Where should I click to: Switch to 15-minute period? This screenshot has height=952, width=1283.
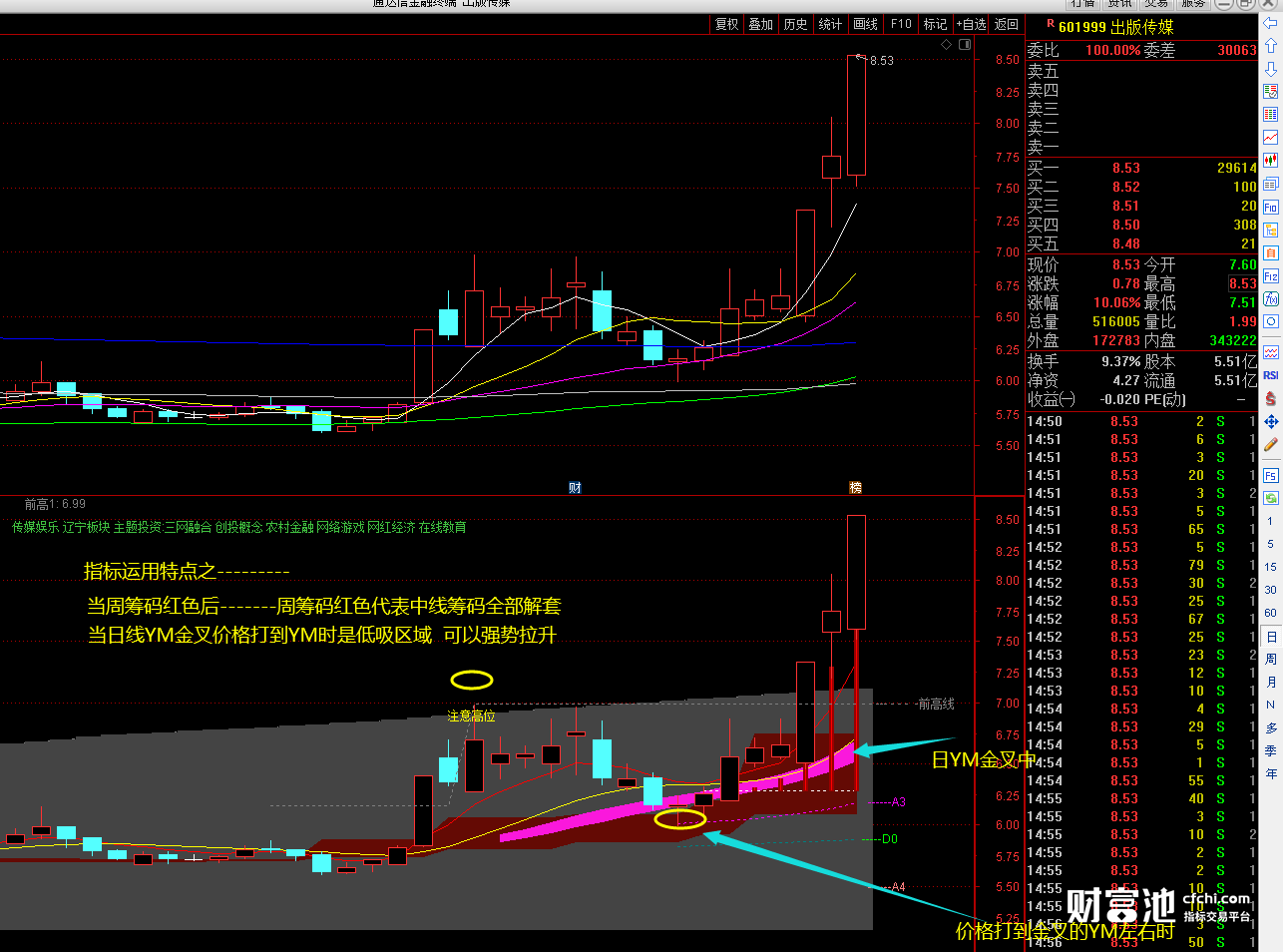pyautogui.click(x=1270, y=567)
